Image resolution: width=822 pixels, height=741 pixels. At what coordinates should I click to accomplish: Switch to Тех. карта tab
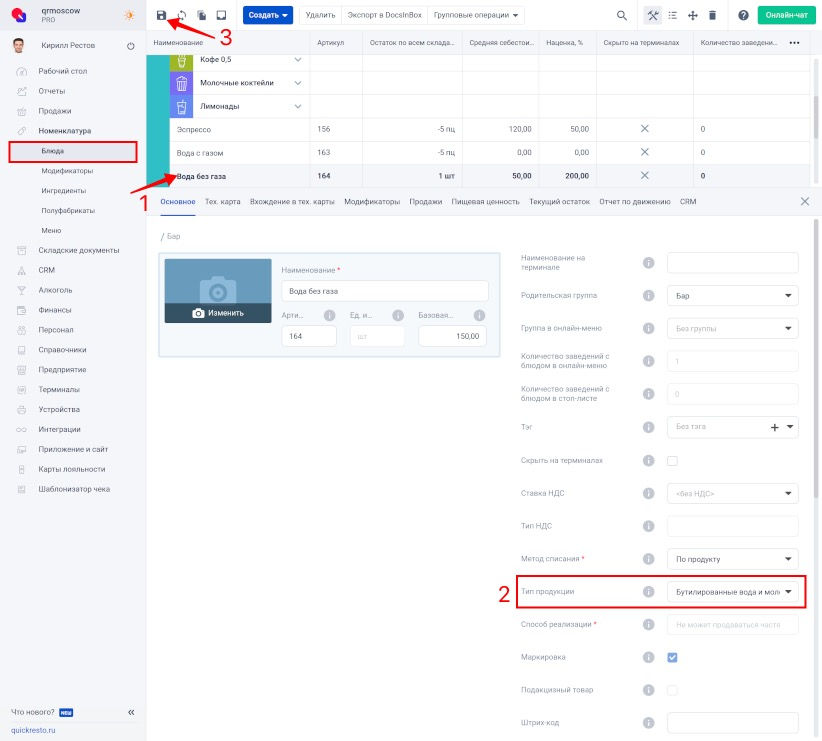222,201
